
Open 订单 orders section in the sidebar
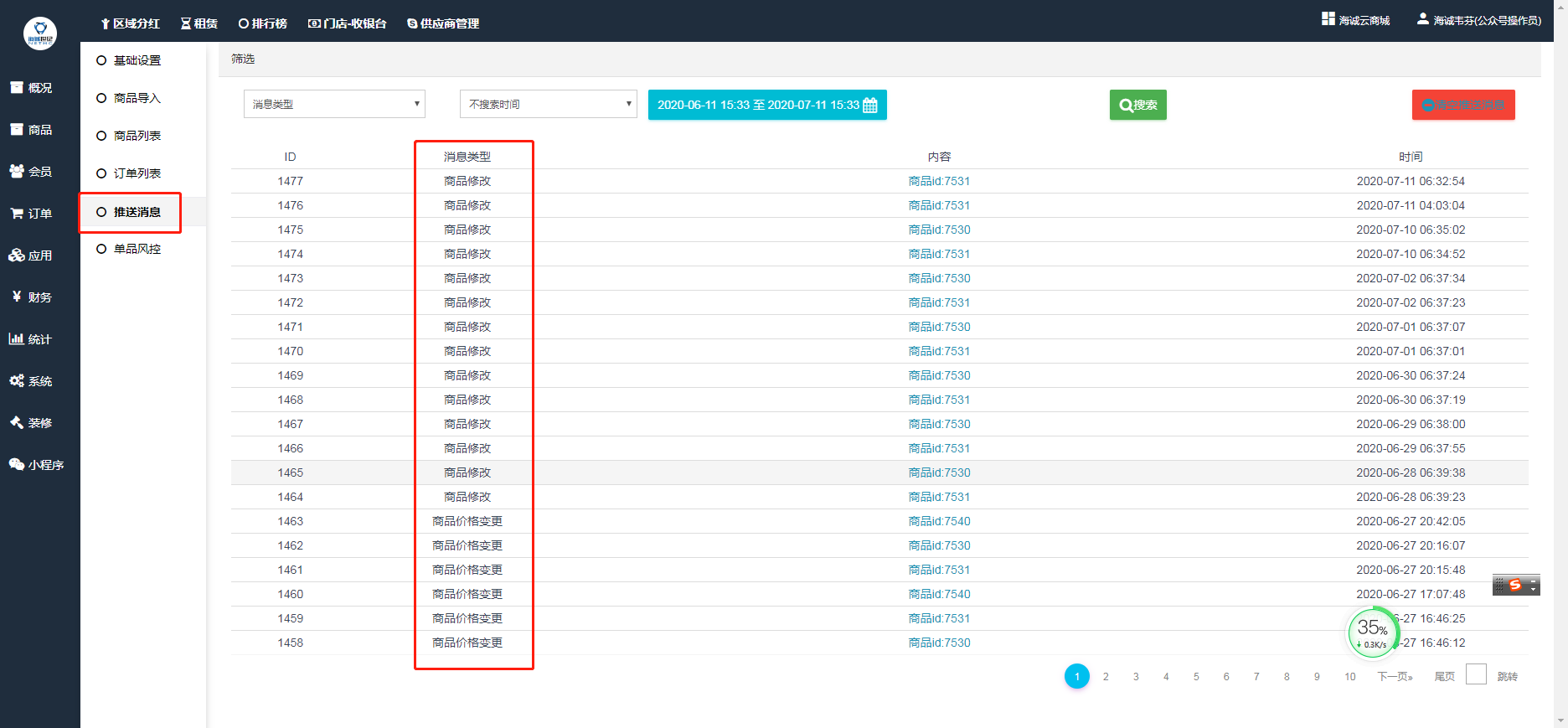(x=31, y=214)
